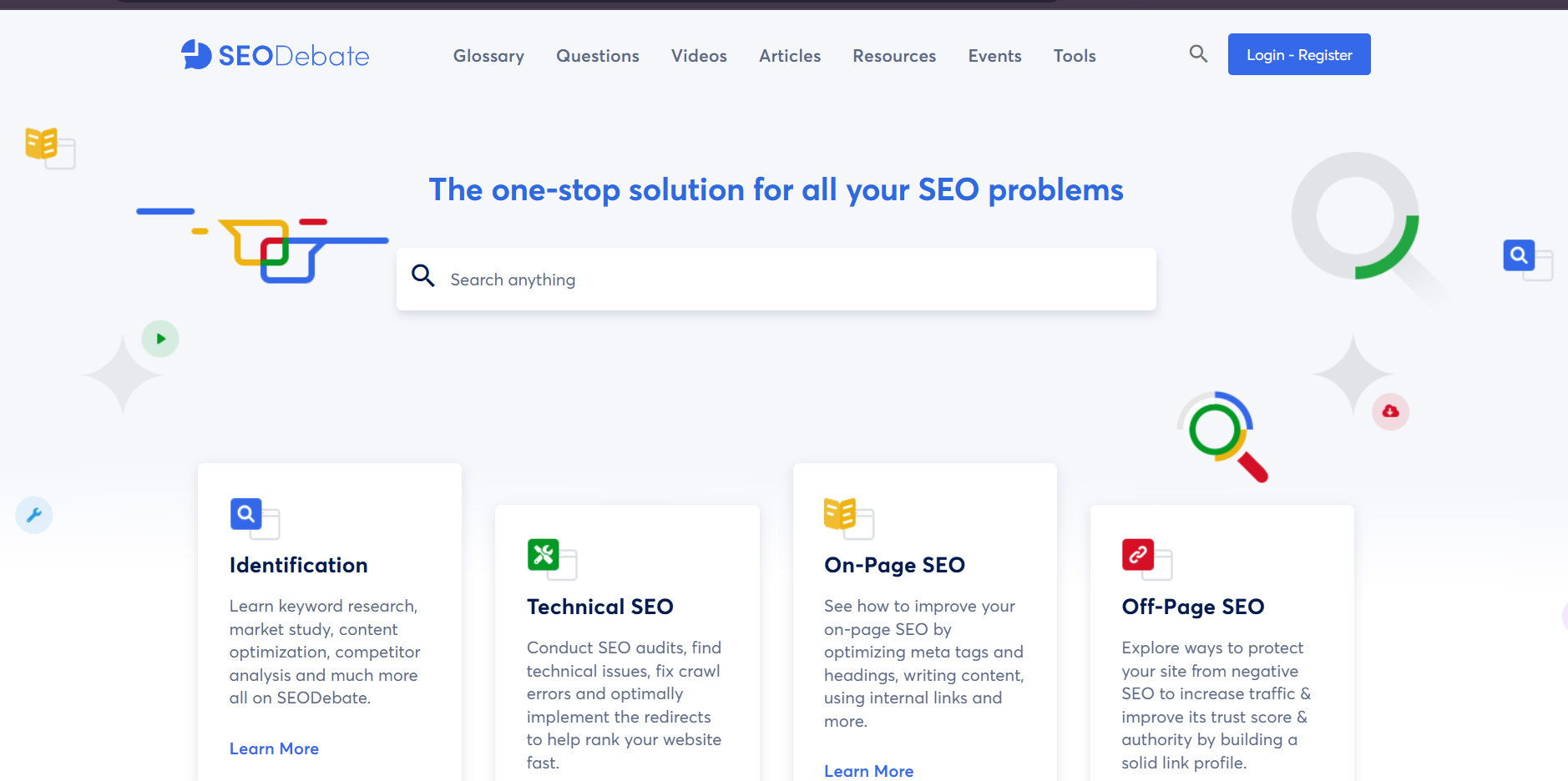
Task: Click the red link icon on Off-Page SEO card
Action: coord(1138,555)
